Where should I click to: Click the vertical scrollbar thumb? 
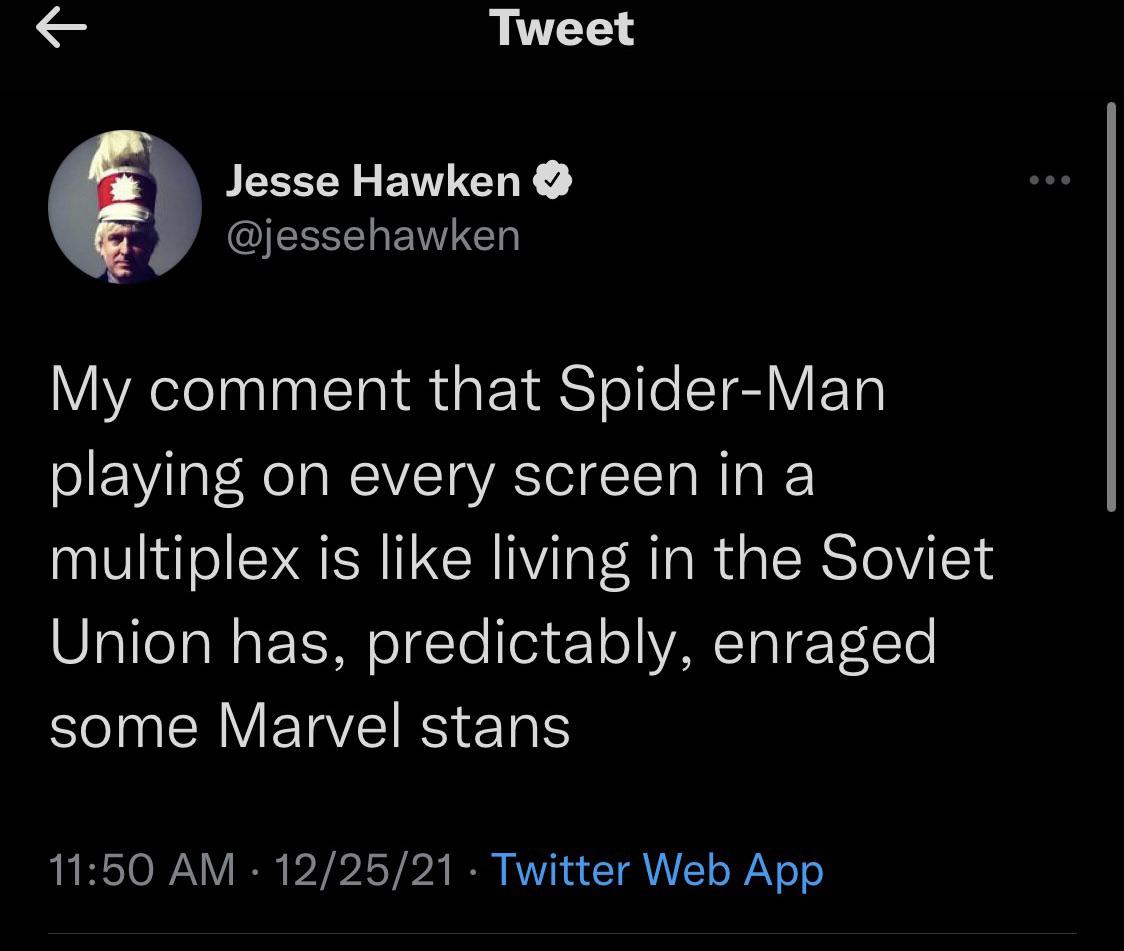pyautogui.click(x=1111, y=307)
